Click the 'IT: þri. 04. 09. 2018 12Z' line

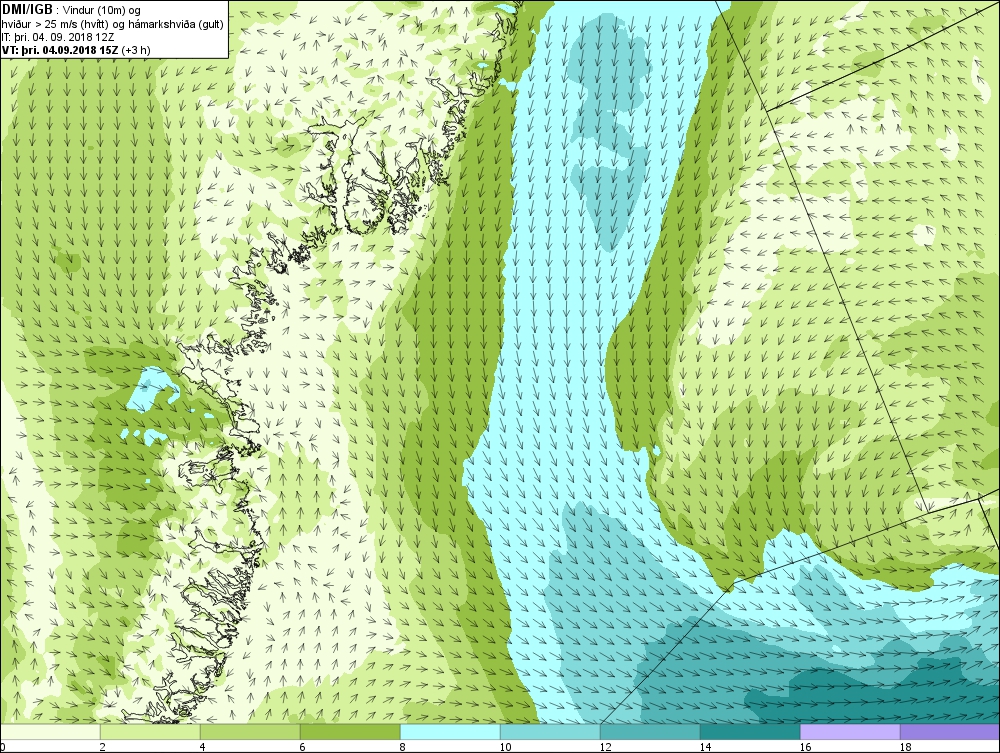(x=58, y=37)
